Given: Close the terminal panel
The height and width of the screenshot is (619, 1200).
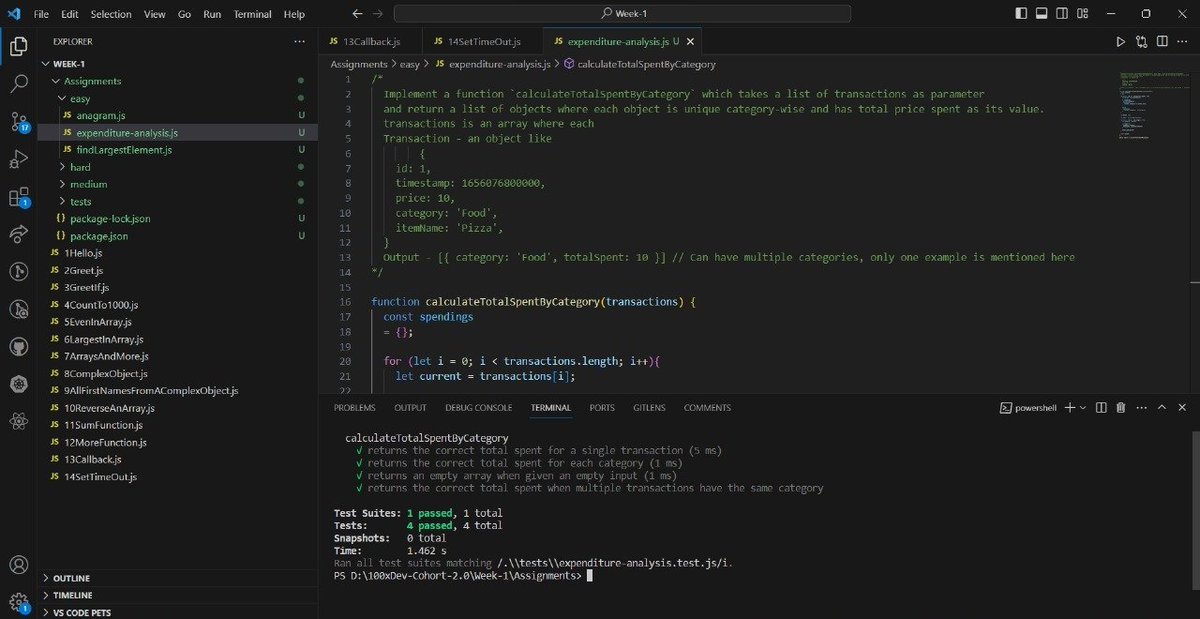Looking at the screenshot, I should (x=1182, y=408).
